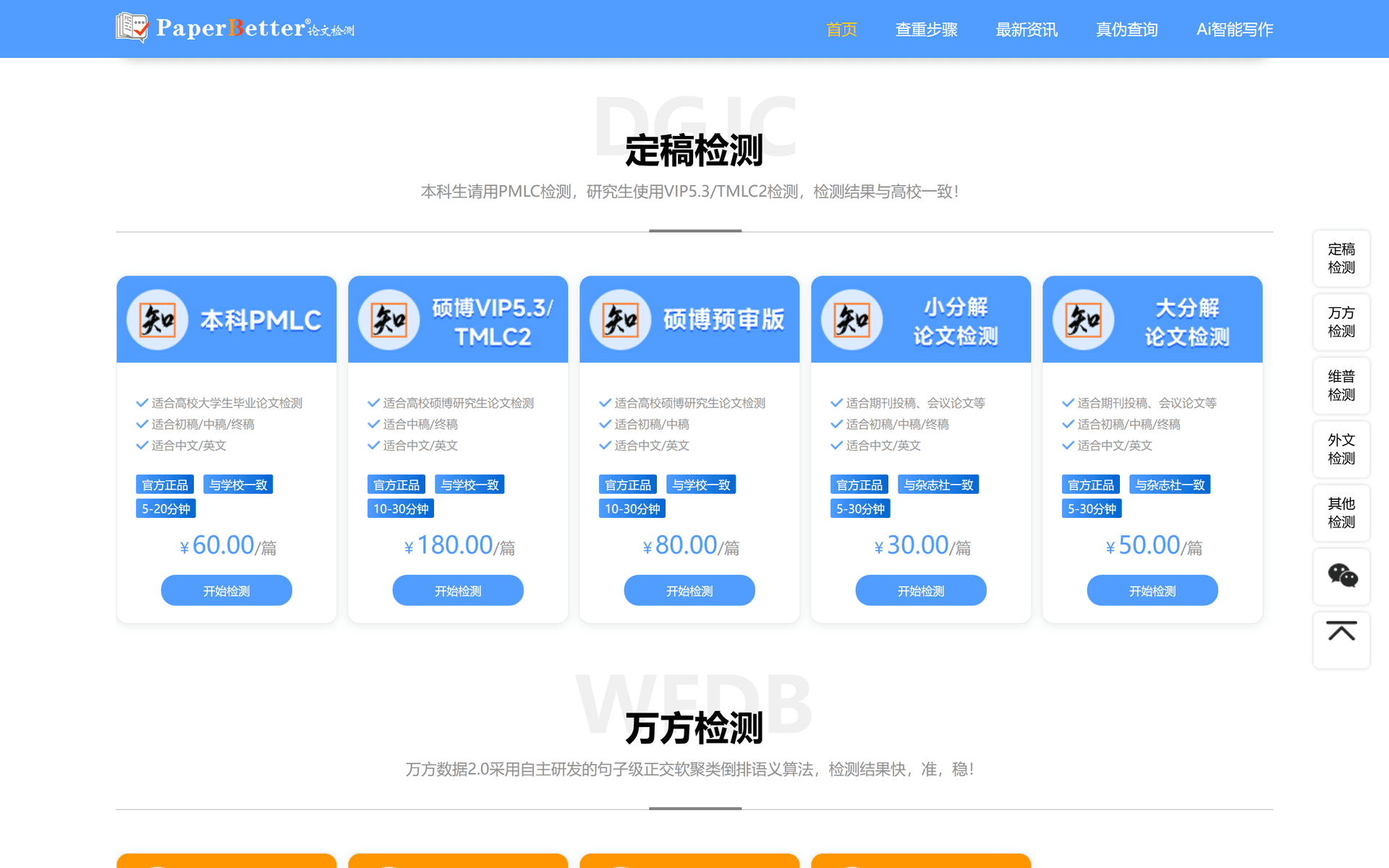The image size is (1389, 868).
Task: Click the PaperBetter logo icon
Action: [x=132, y=28]
